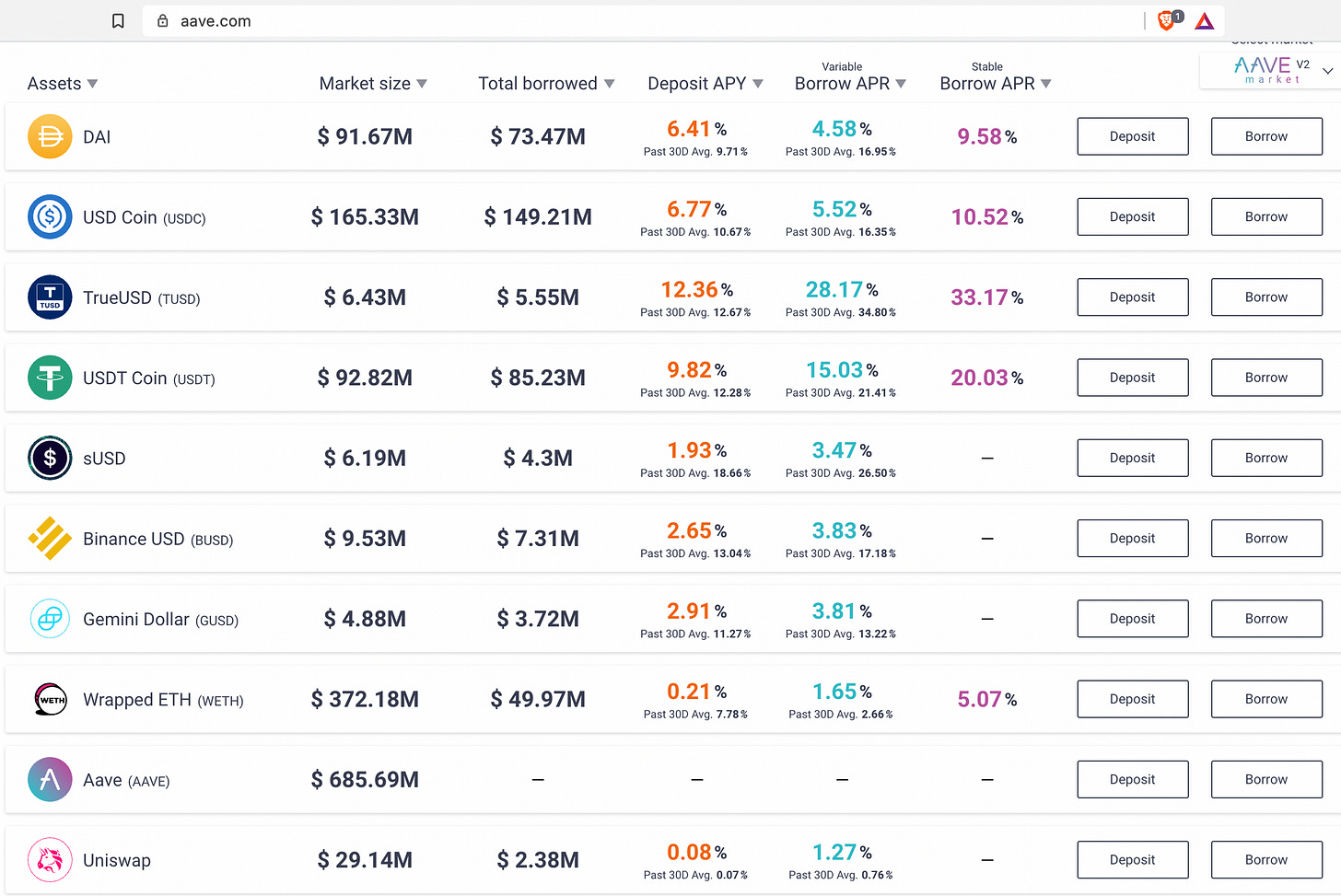Click the TrueUSD token icon
The image size is (1341, 896).
click(x=50, y=297)
